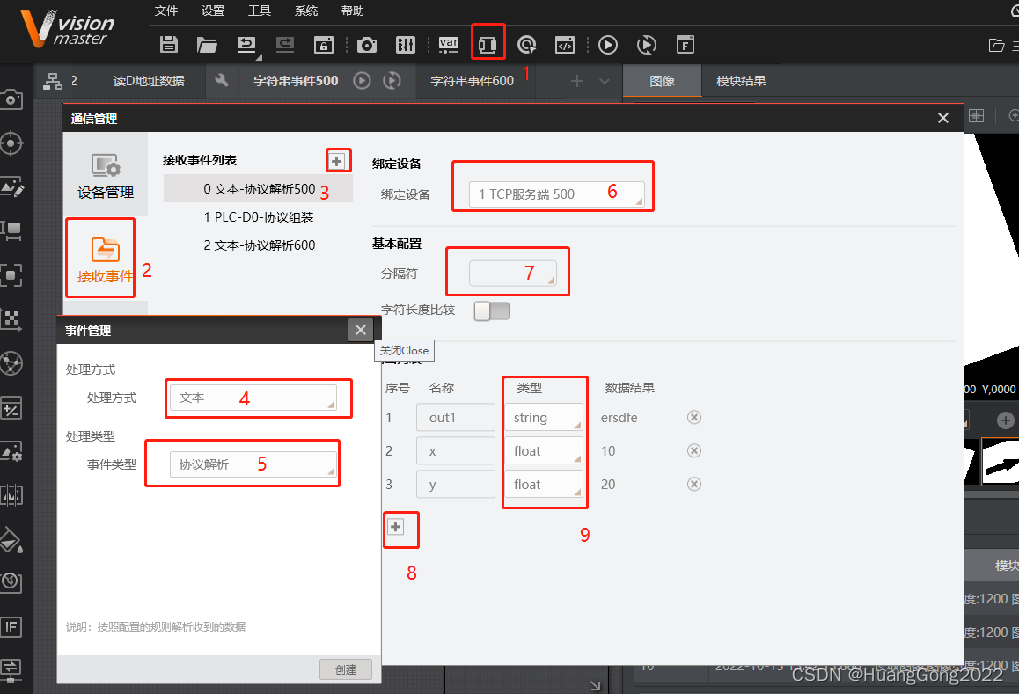Select event 2 文本-协议解析600
The height and width of the screenshot is (695, 1019).
tap(259, 245)
